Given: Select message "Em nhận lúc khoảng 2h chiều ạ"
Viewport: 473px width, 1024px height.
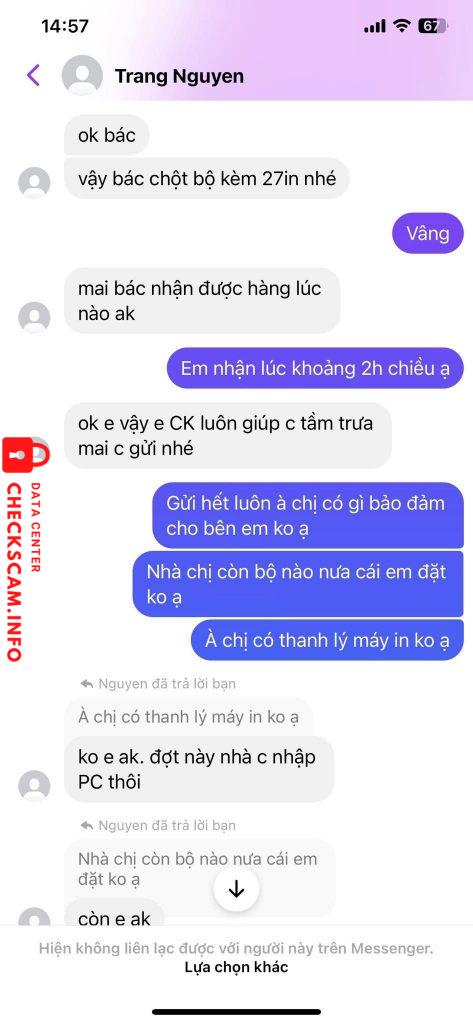Looking at the screenshot, I should coord(316,368).
